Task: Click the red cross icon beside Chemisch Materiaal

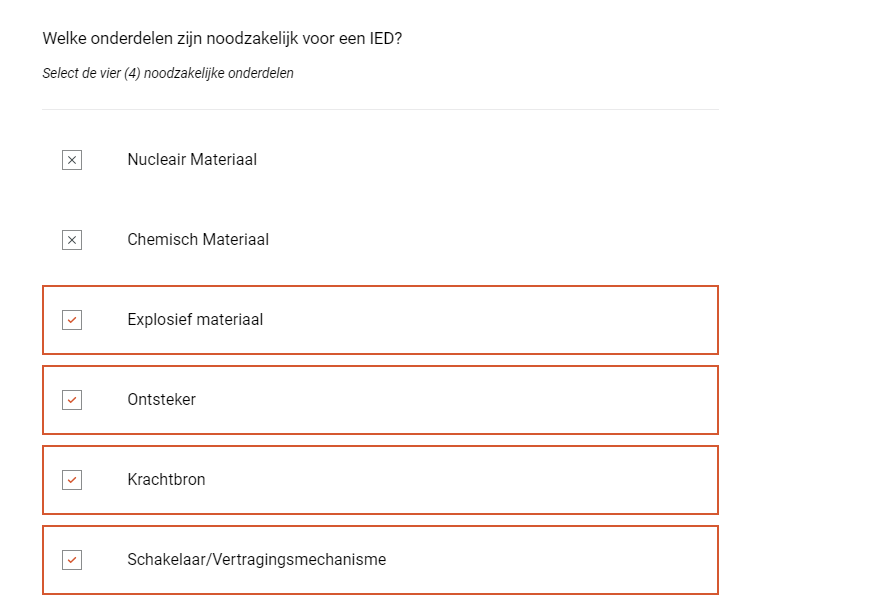Action: (x=72, y=240)
